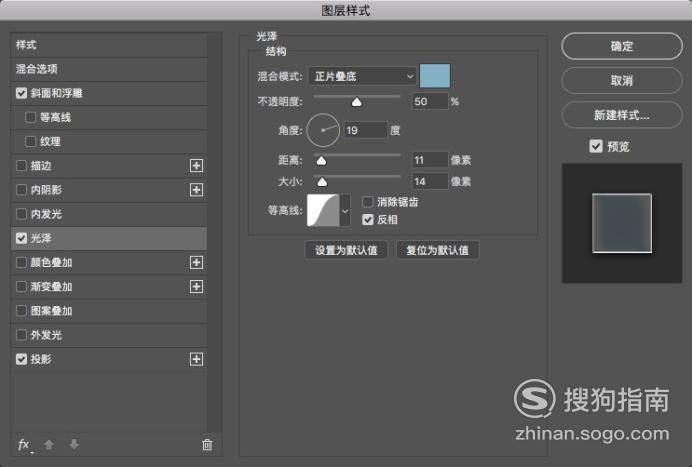This screenshot has height=467, width=692.
Task: Expand the 等高线 contour picker arrow
Action: [x=345, y=211]
